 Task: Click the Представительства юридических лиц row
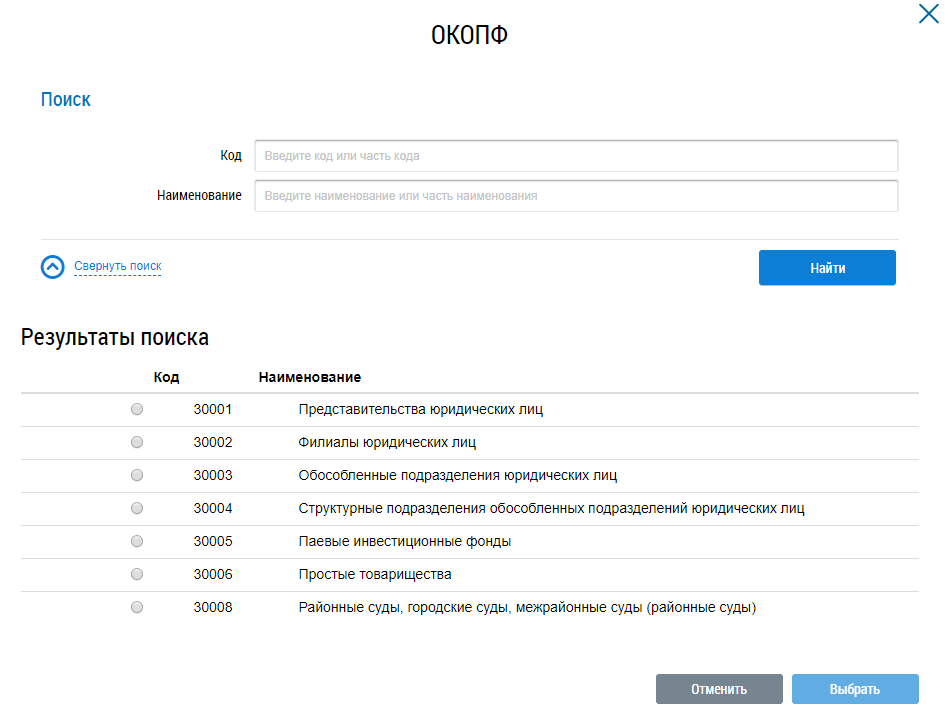coord(420,409)
